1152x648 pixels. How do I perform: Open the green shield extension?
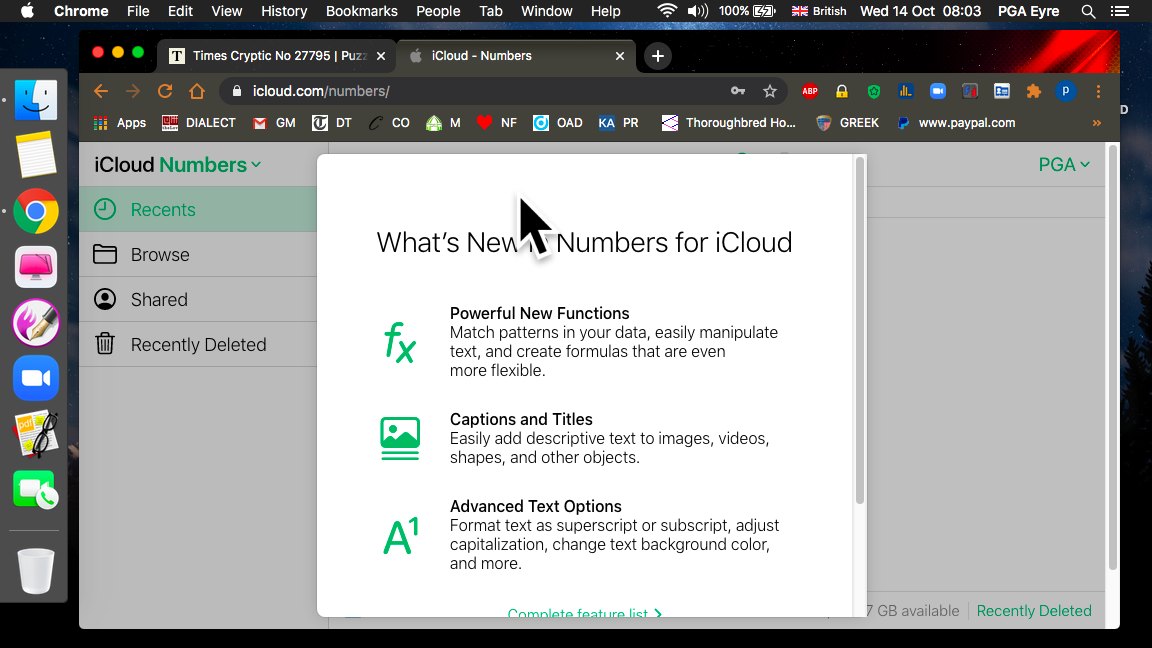pos(874,91)
